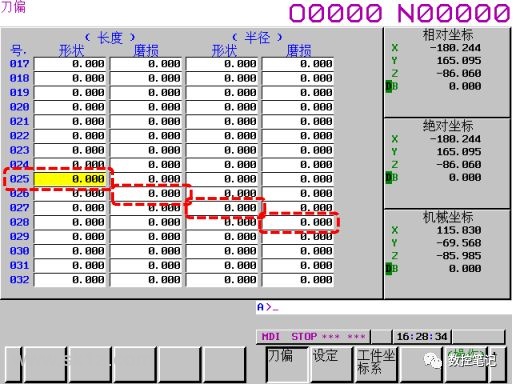Click relative coordinate X value -180.244

[455, 48]
